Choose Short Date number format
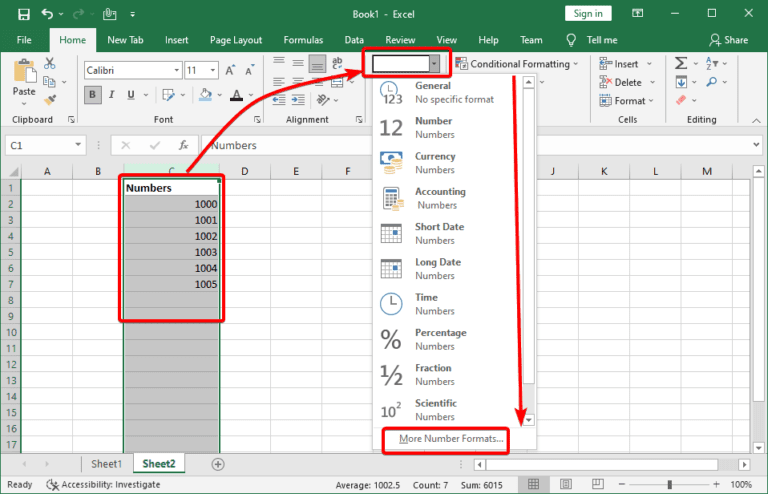768x494 pixels. pyautogui.click(x=448, y=234)
